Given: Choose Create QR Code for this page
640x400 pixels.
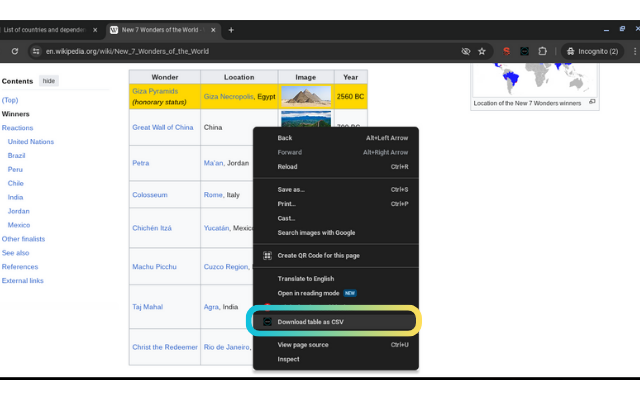Looking at the screenshot, I should click(x=336, y=256).
